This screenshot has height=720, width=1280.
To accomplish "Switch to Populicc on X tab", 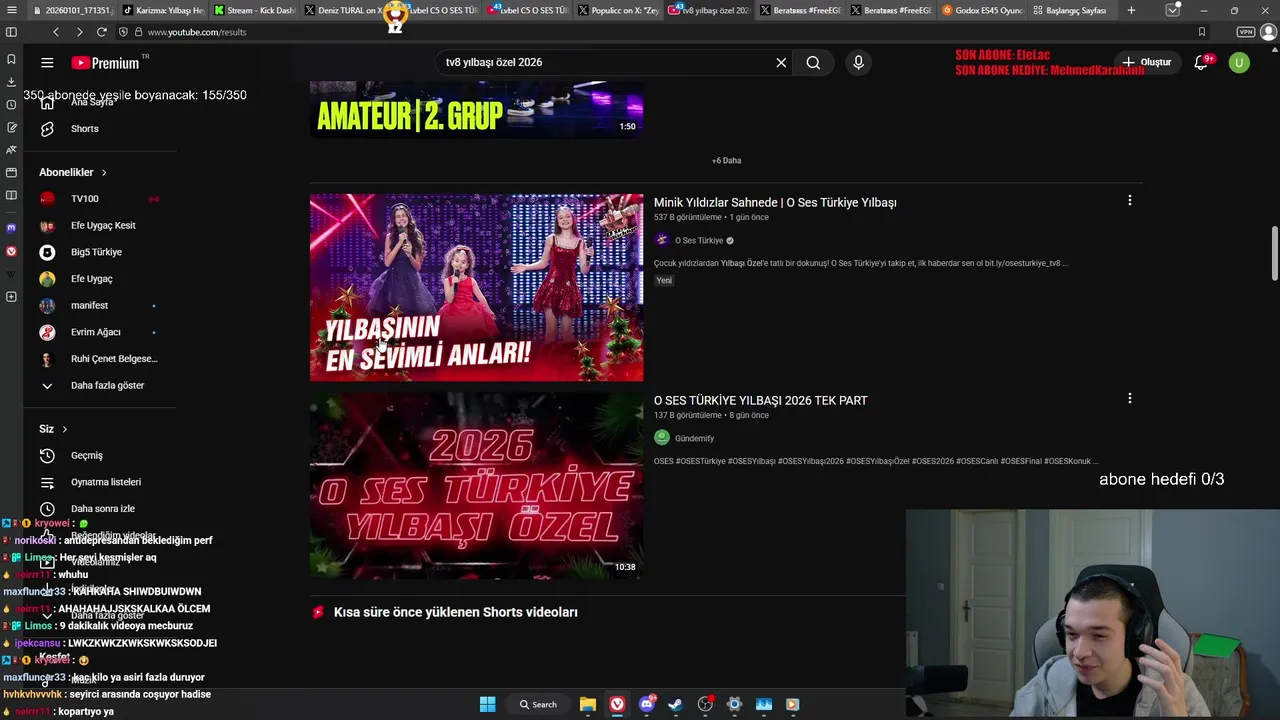I will click(619, 10).
